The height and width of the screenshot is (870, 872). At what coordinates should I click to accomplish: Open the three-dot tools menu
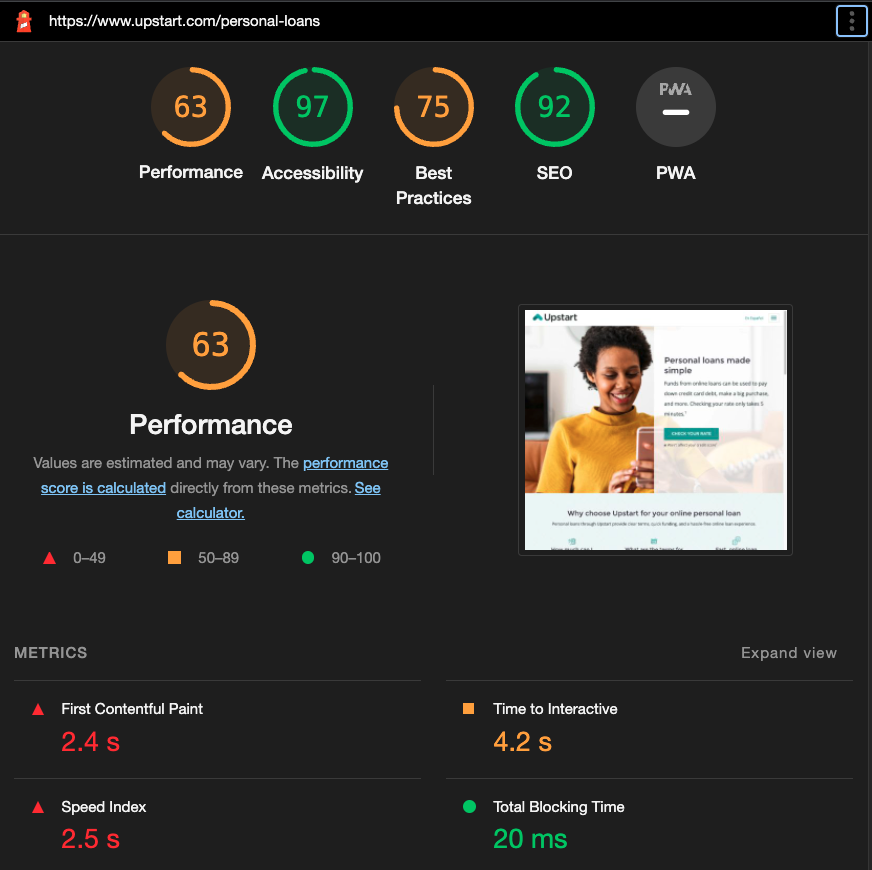click(x=851, y=21)
